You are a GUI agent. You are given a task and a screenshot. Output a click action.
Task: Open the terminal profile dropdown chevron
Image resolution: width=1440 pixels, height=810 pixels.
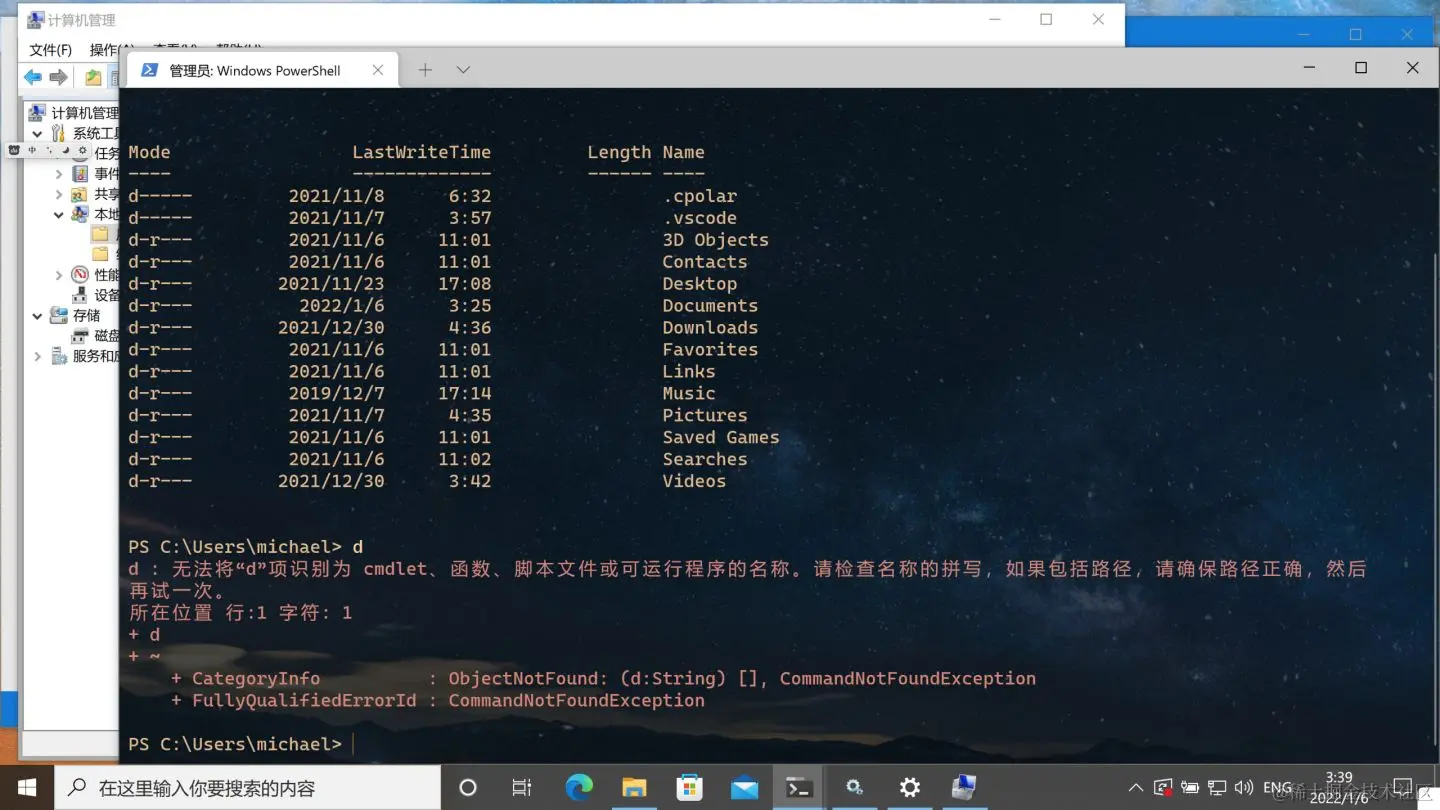tap(463, 70)
